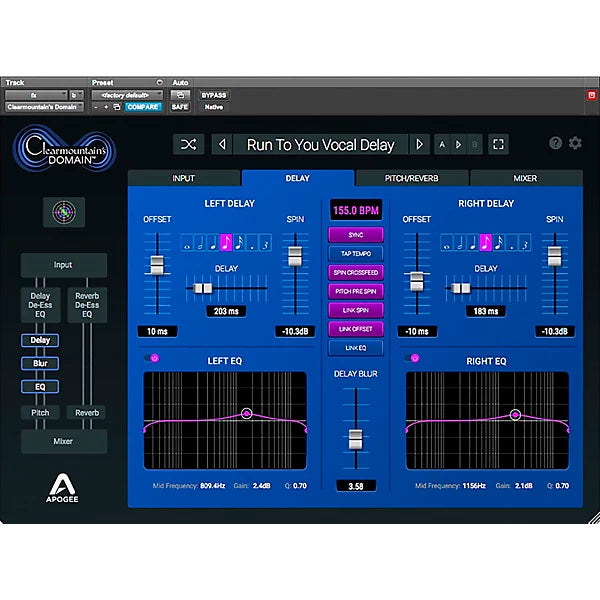The image size is (600, 600).
Task: Click the shuffle preset icon
Action: point(188,145)
